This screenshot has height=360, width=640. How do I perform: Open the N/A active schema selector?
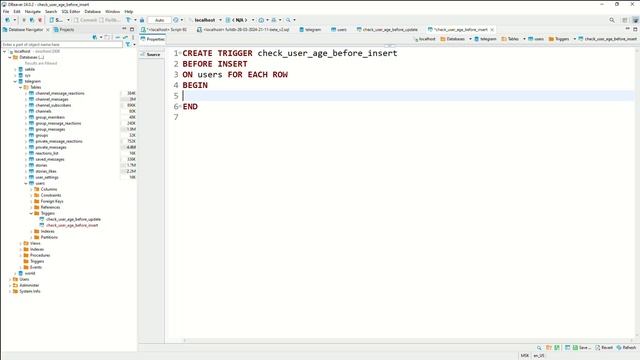pyautogui.click(x=239, y=20)
